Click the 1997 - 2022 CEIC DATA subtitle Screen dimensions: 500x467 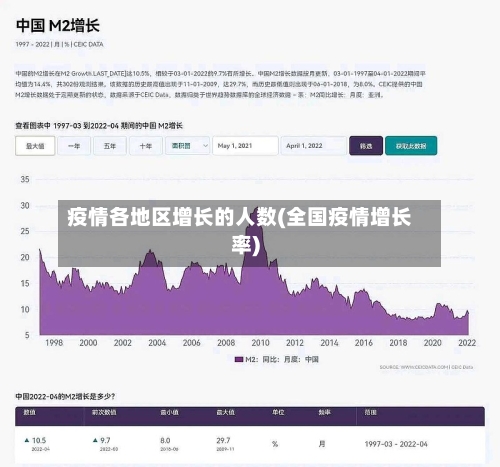[59, 44]
